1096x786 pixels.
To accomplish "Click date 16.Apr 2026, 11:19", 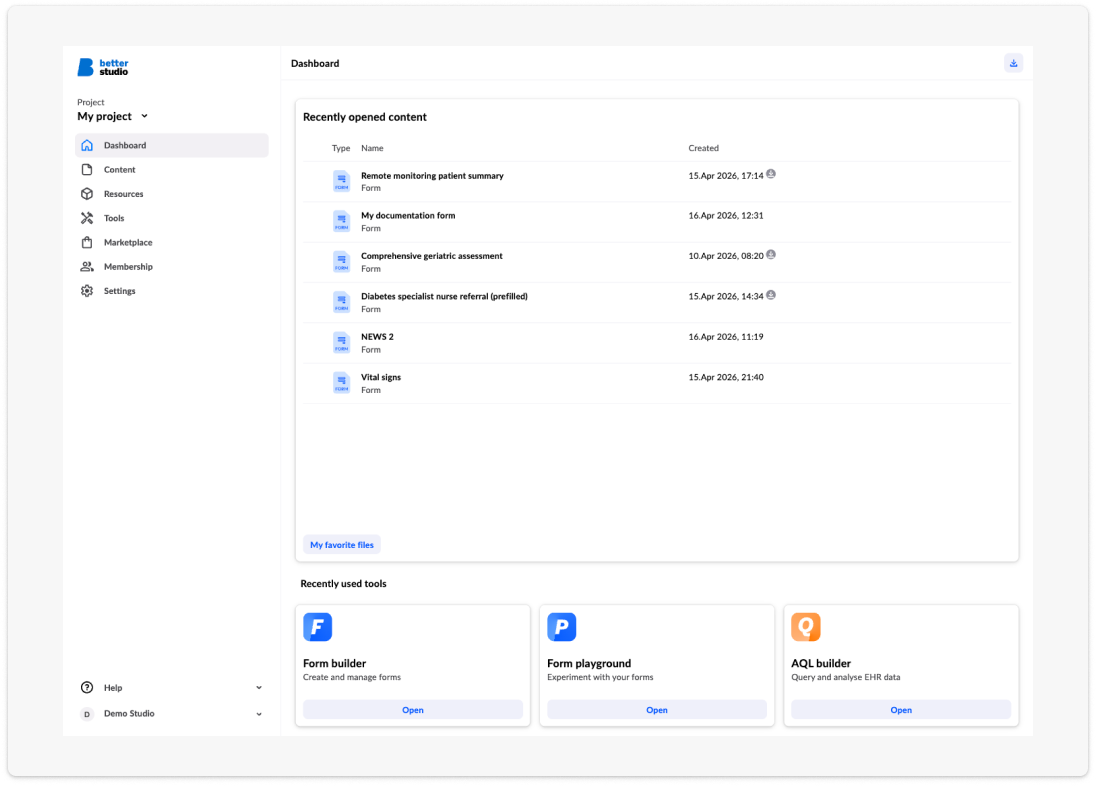I will pyautogui.click(x=726, y=337).
